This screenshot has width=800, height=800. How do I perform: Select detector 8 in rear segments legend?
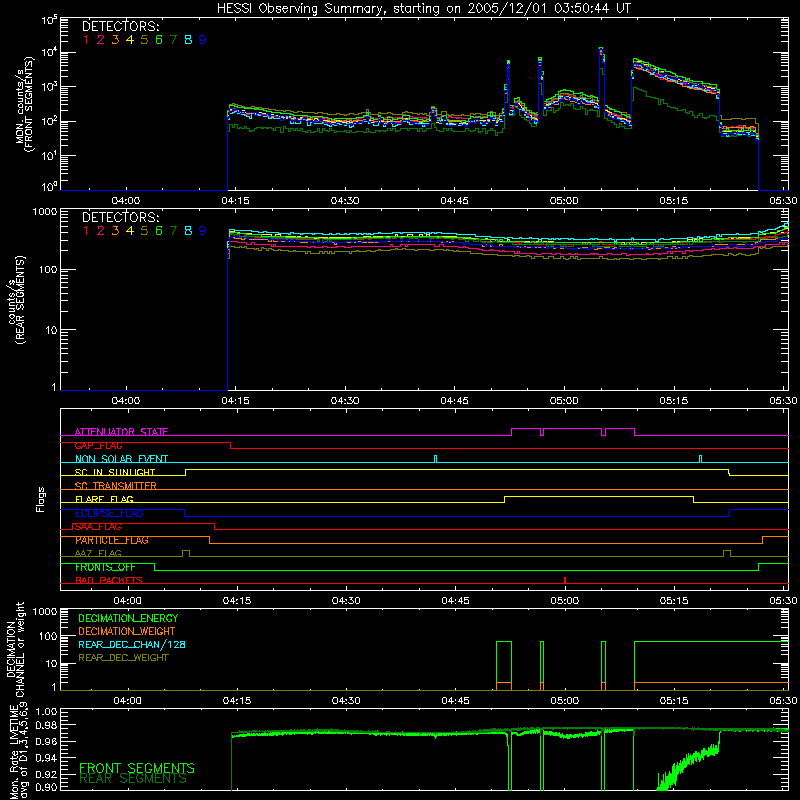(188, 231)
